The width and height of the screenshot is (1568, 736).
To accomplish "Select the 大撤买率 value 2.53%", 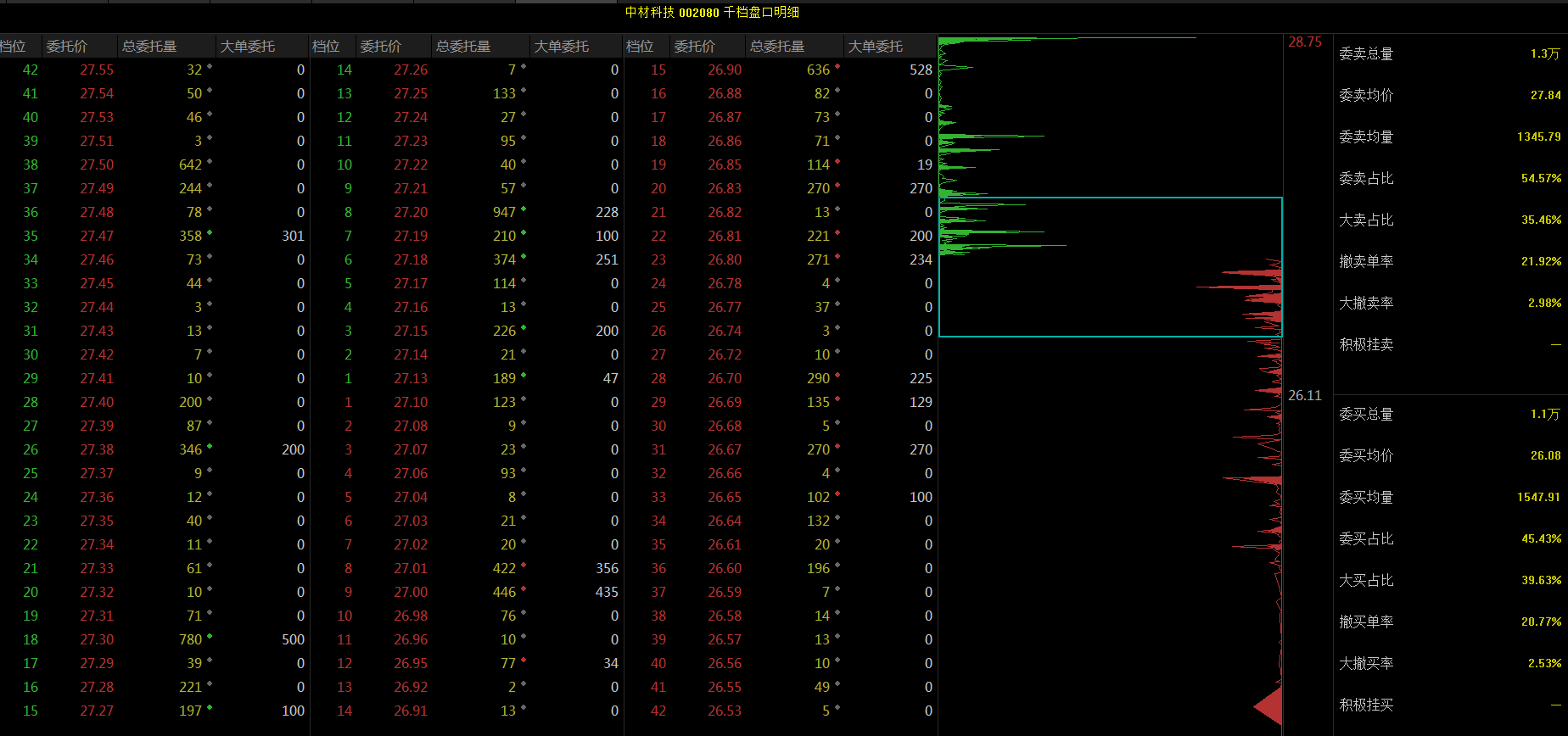I will tap(1544, 663).
